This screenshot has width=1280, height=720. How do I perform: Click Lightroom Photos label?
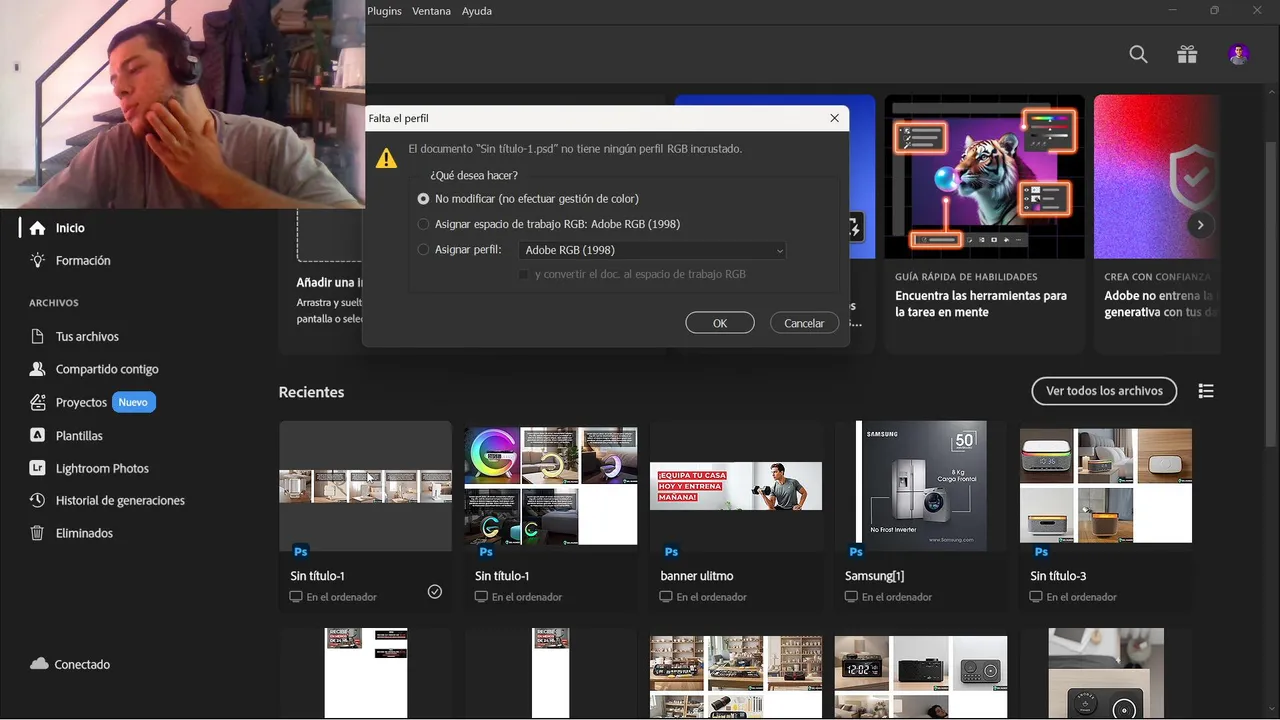tap(102, 468)
